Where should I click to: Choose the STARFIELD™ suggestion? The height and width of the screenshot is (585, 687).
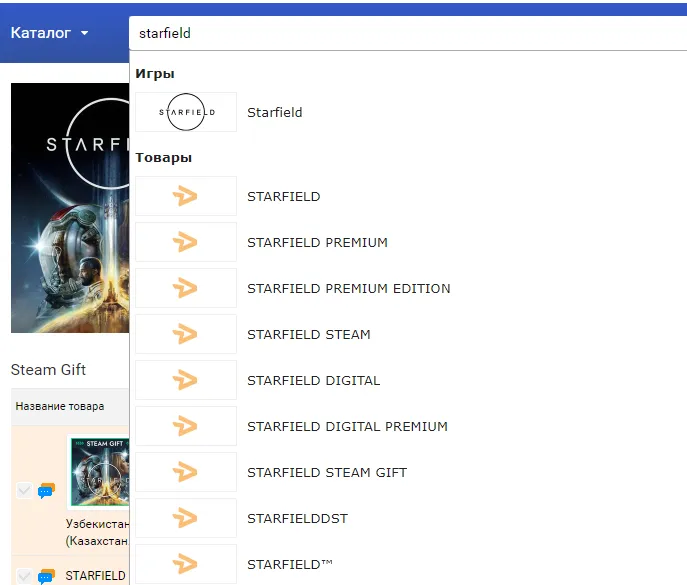pos(290,564)
